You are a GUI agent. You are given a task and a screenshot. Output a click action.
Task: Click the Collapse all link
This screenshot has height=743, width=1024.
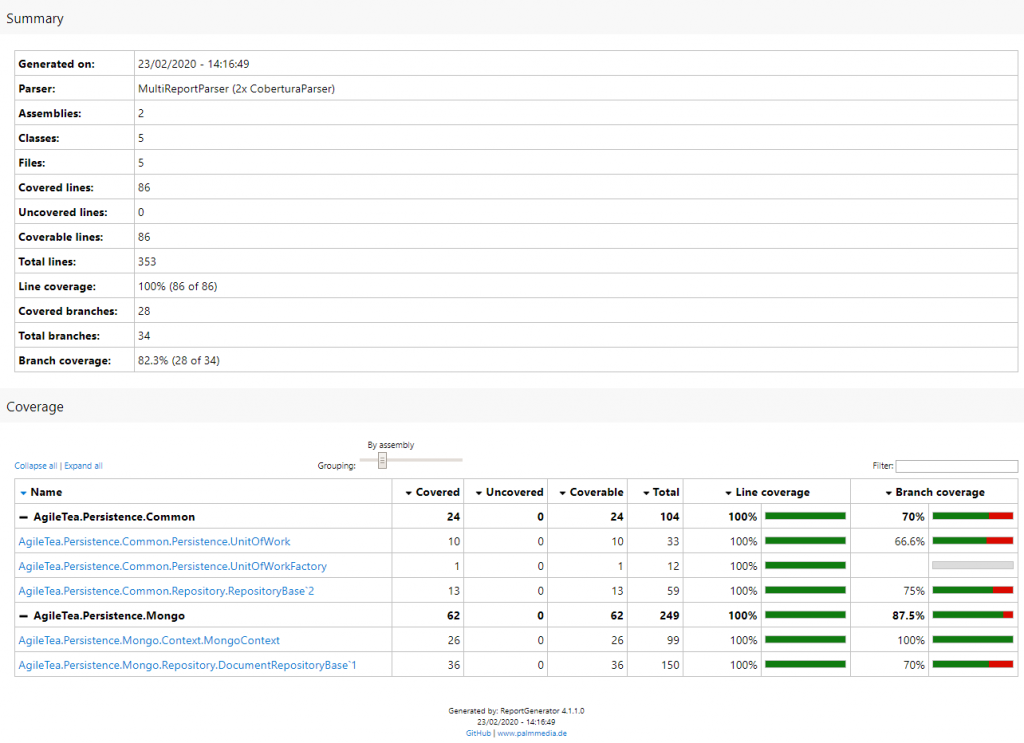point(36,466)
